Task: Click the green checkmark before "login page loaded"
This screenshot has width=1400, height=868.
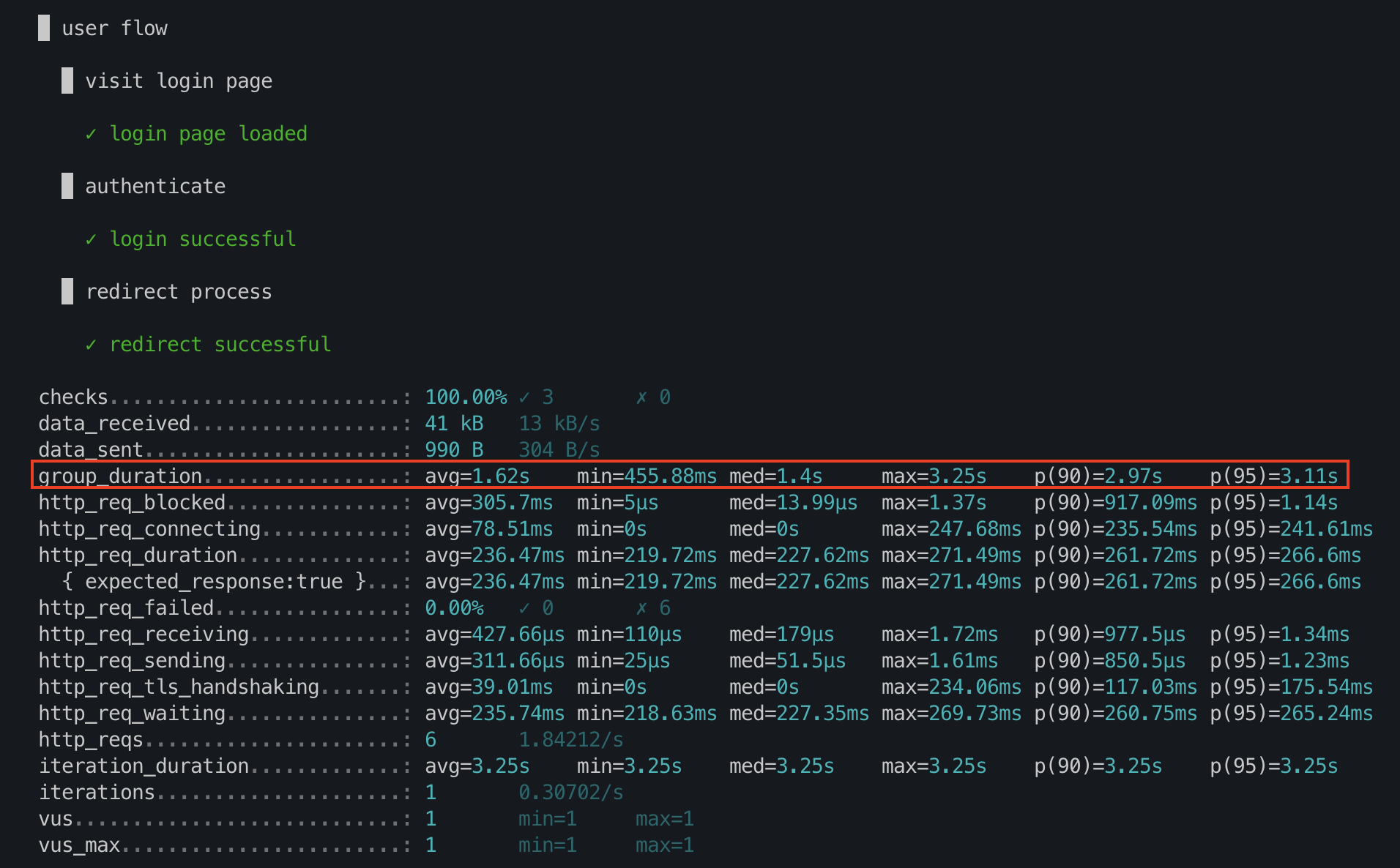Action: click(x=91, y=134)
